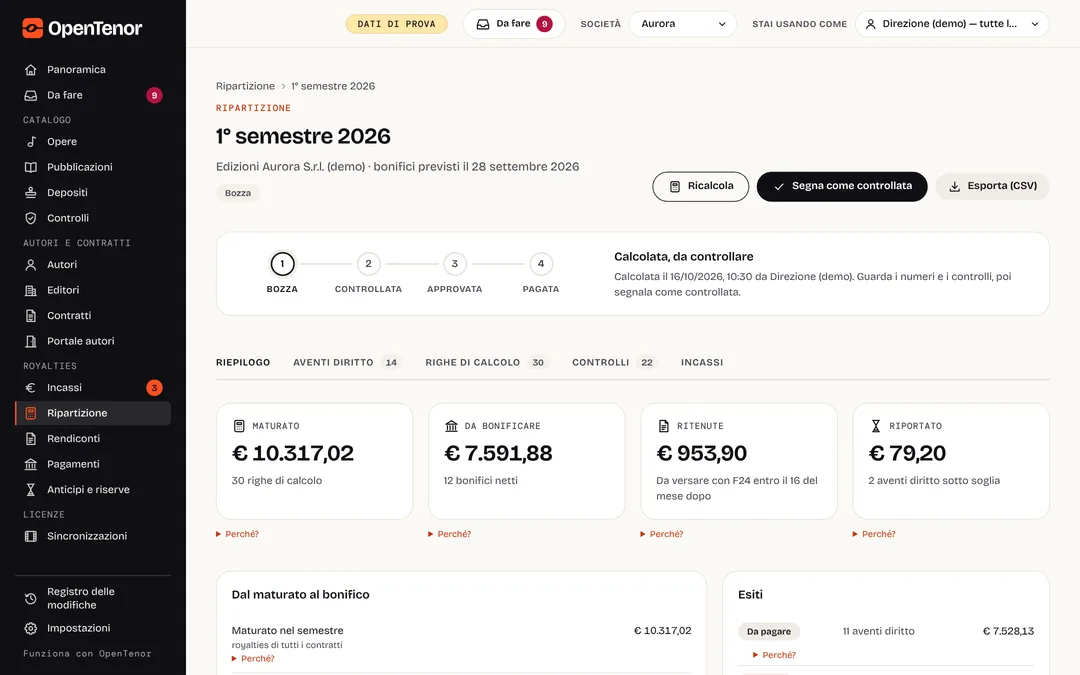Image resolution: width=1080 pixels, height=675 pixels.
Task: Click the Dati di prova badge
Action: (x=397, y=24)
